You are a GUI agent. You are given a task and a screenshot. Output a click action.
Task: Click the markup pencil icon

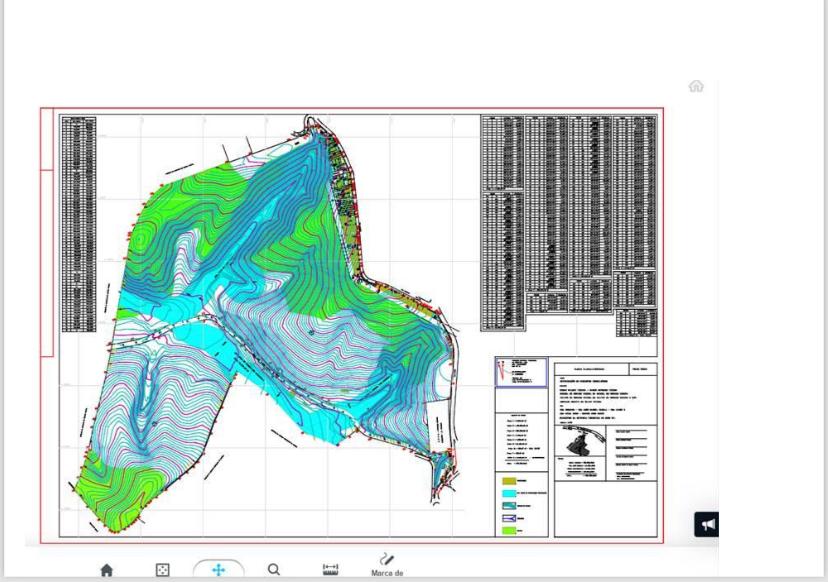tap(386, 560)
